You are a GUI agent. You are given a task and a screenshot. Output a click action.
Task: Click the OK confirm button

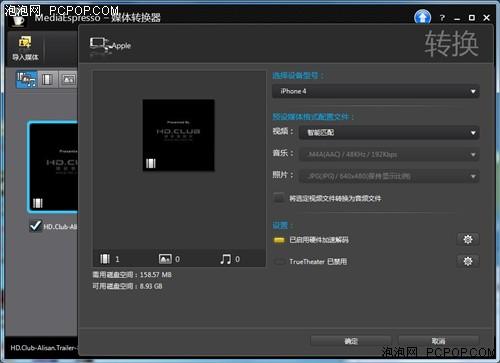click(x=351, y=341)
